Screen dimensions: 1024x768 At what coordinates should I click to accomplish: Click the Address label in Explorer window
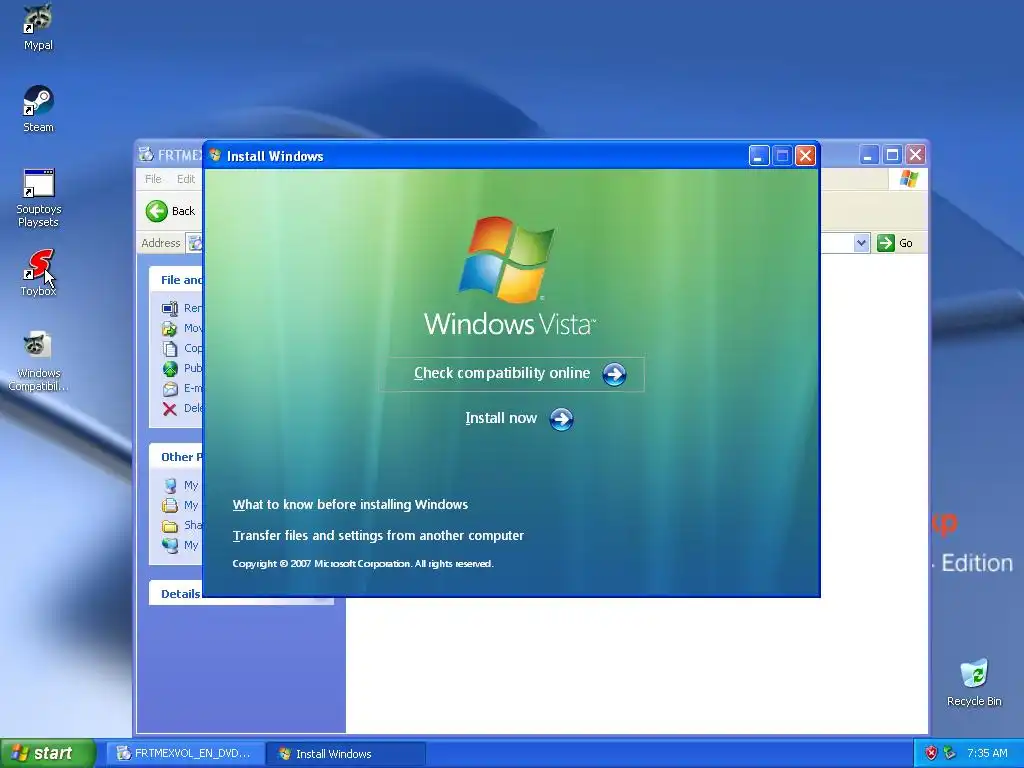click(x=161, y=243)
